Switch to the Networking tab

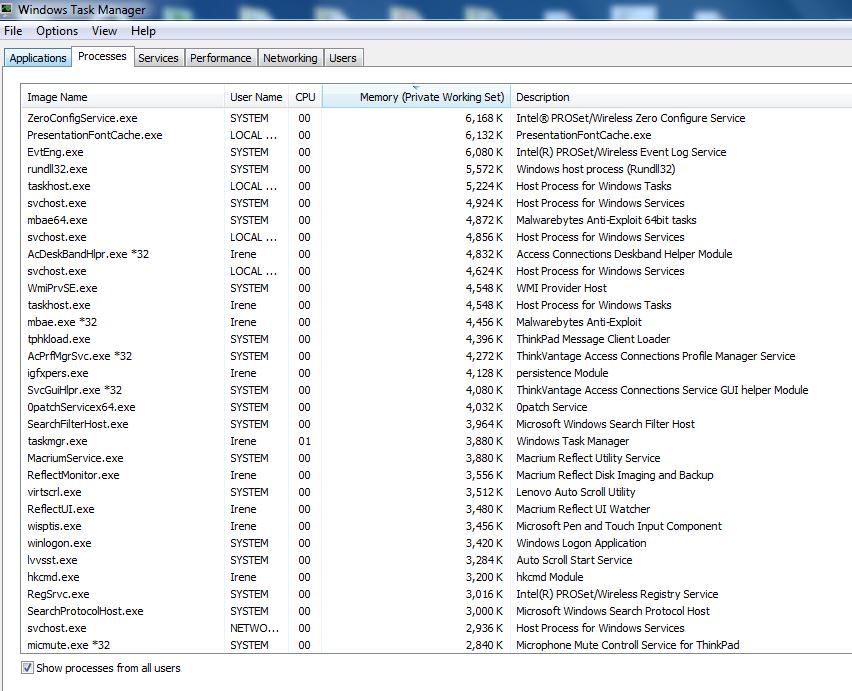pos(290,58)
